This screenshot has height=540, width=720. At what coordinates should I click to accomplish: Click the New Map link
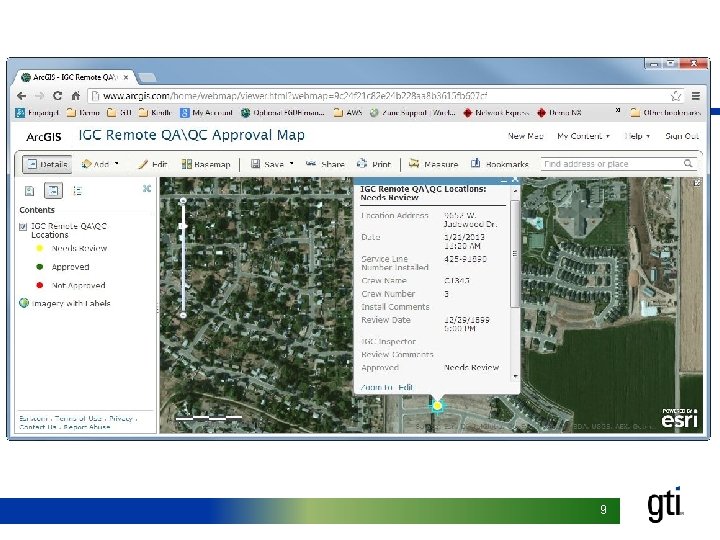click(x=525, y=136)
